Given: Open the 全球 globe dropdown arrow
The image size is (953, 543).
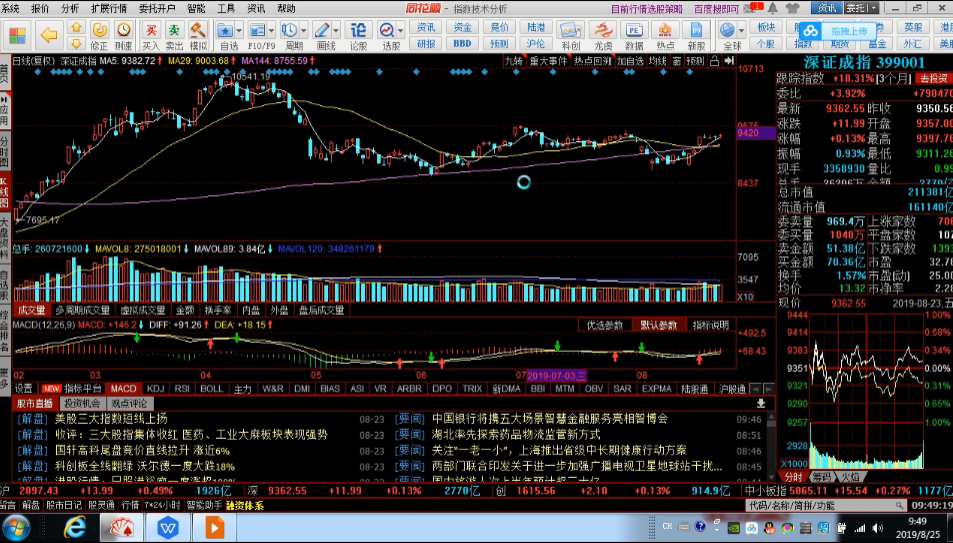Looking at the screenshot, I should (741, 30).
